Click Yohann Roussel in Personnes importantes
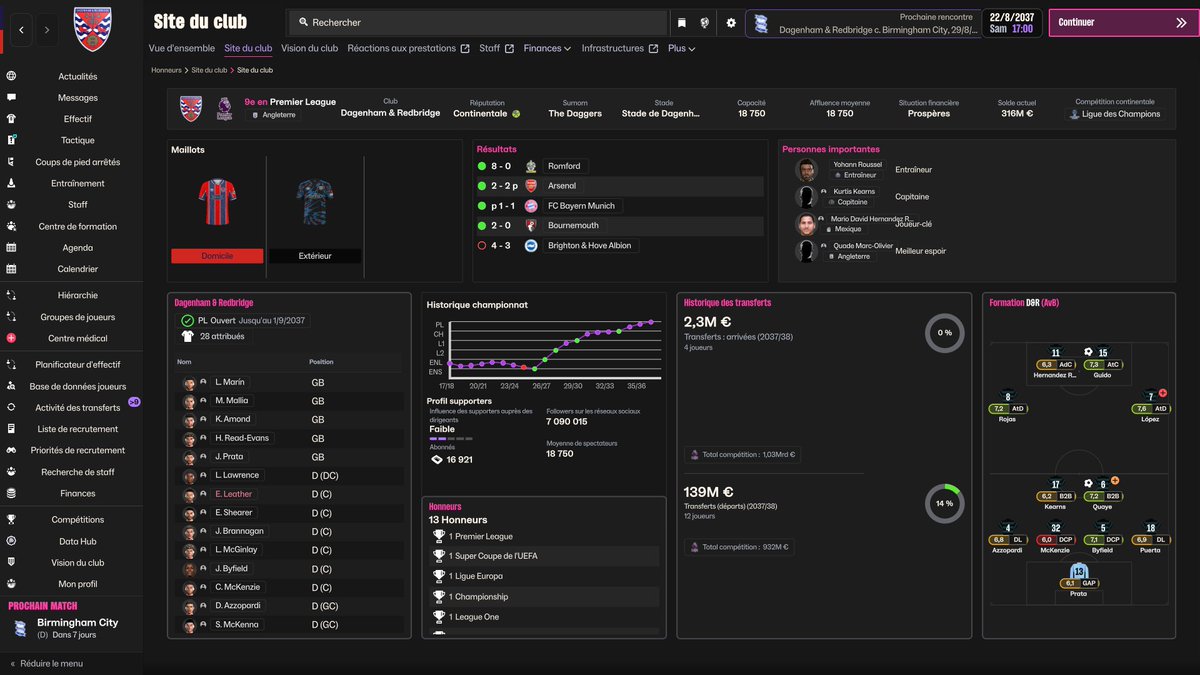 click(857, 165)
